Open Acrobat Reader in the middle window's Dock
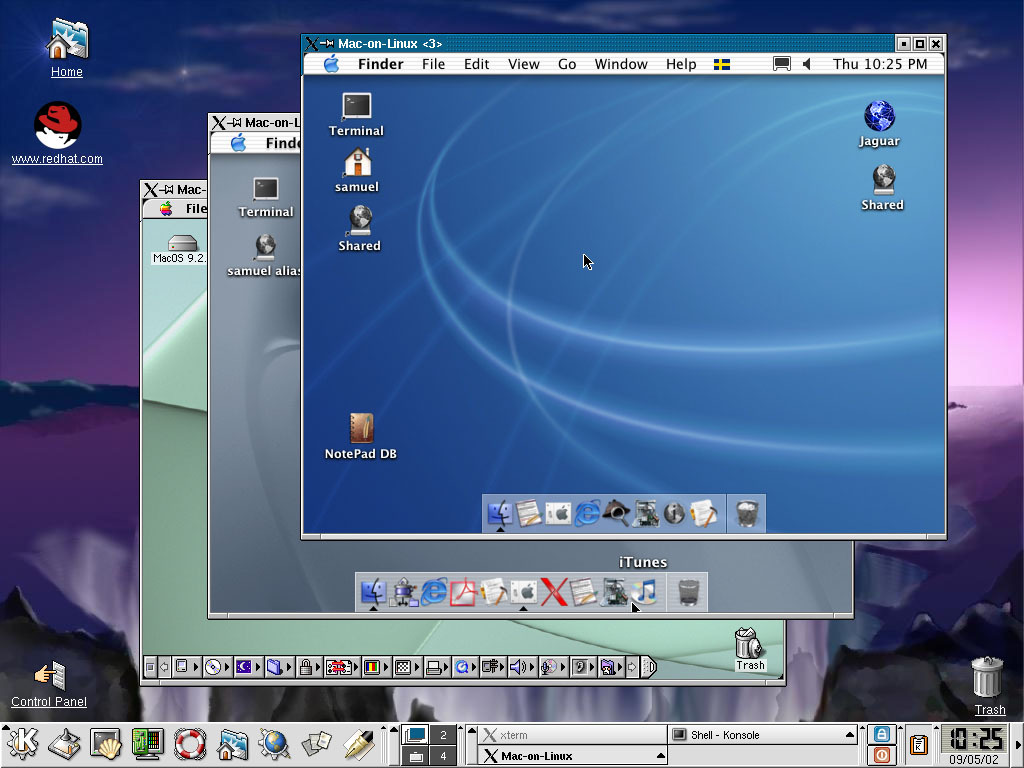 [462, 592]
